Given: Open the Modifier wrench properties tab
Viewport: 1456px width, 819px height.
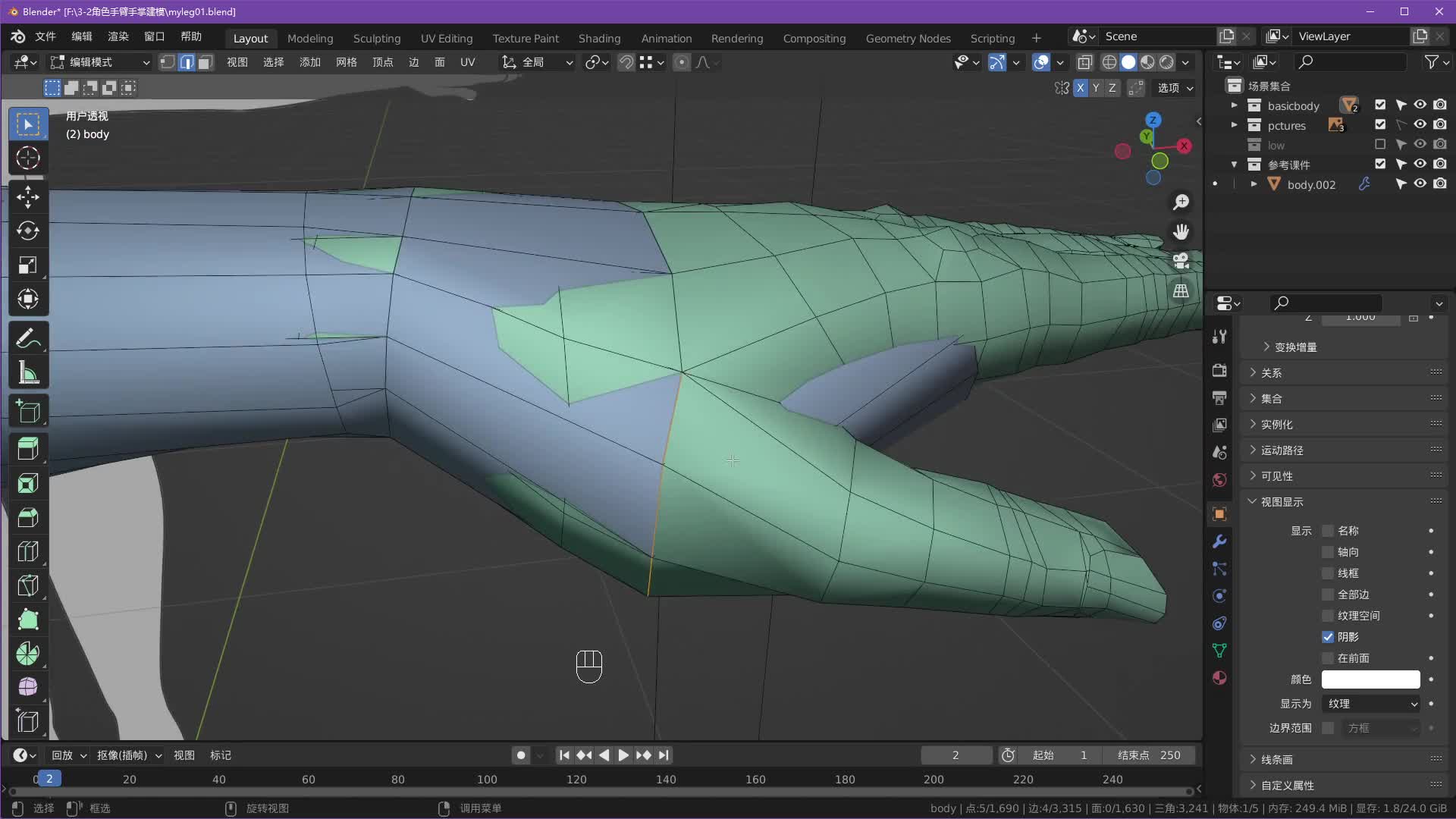Looking at the screenshot, I should tap(1219, 541).
